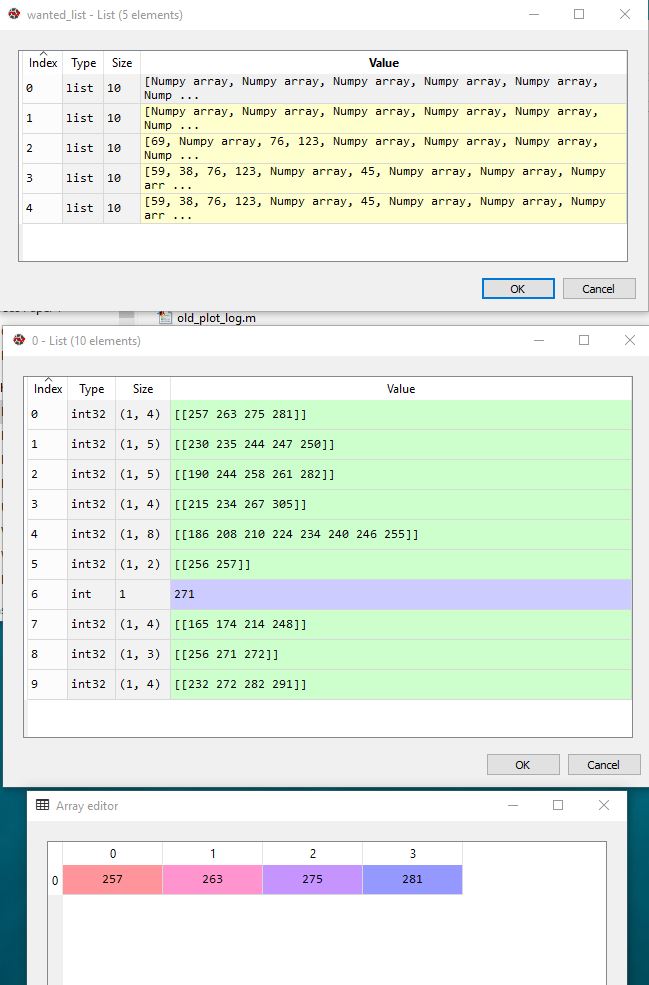Close the 0 - List dialog window
Screen dimensions: 649x985
pos(629,341)
